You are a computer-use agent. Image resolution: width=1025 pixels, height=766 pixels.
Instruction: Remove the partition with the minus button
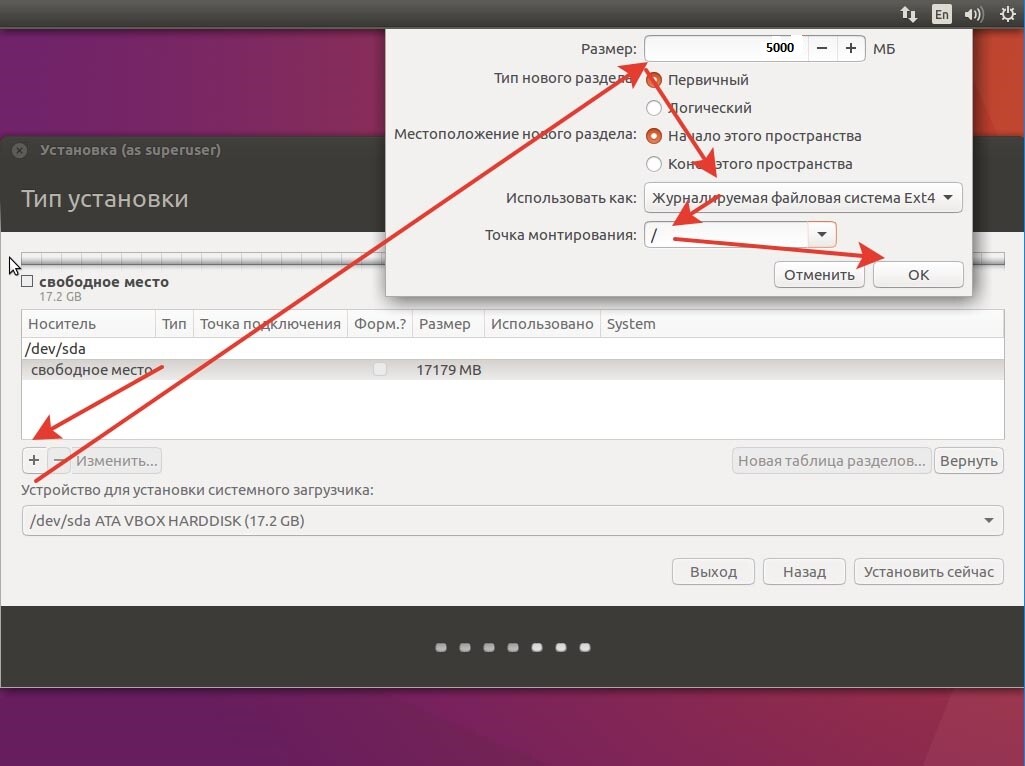[59, 460]
